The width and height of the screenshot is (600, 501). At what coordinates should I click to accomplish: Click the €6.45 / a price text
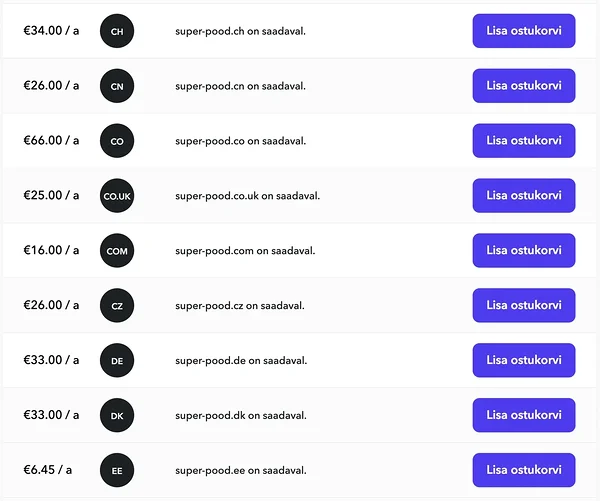click(47, 470)
